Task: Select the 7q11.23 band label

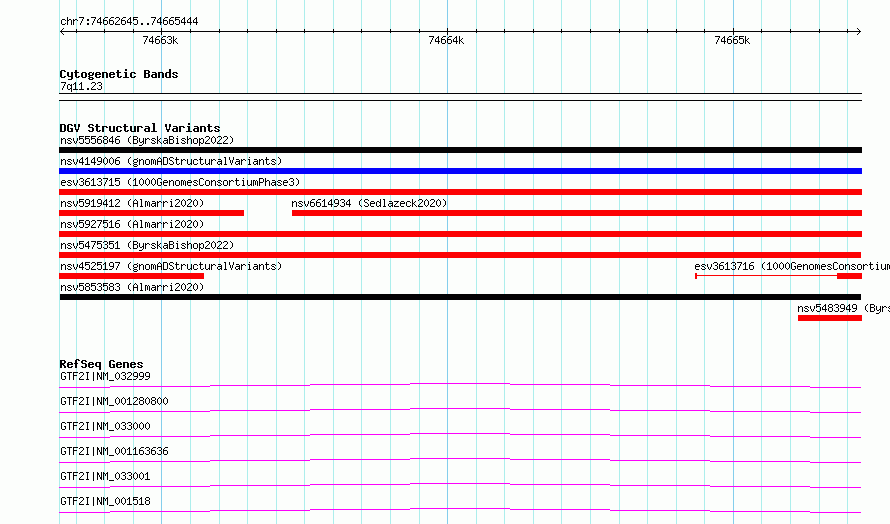Action: [x=81, y=86]
